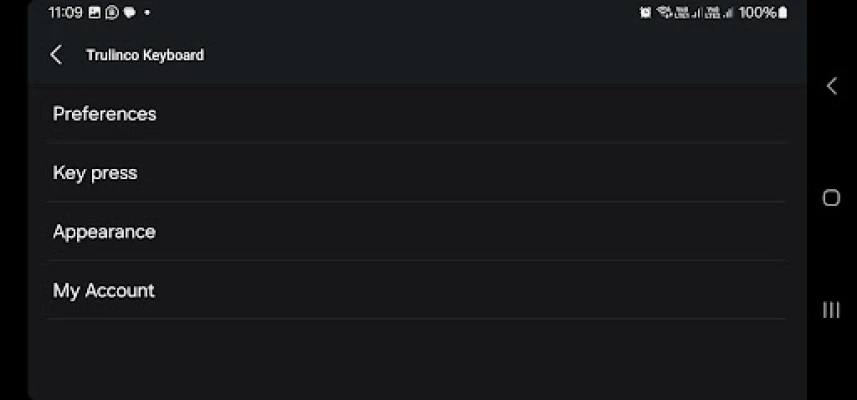Viewport: 857px width, 400px height.
Task: Tap the second SIM signal indicator
Action: (720, 13)
